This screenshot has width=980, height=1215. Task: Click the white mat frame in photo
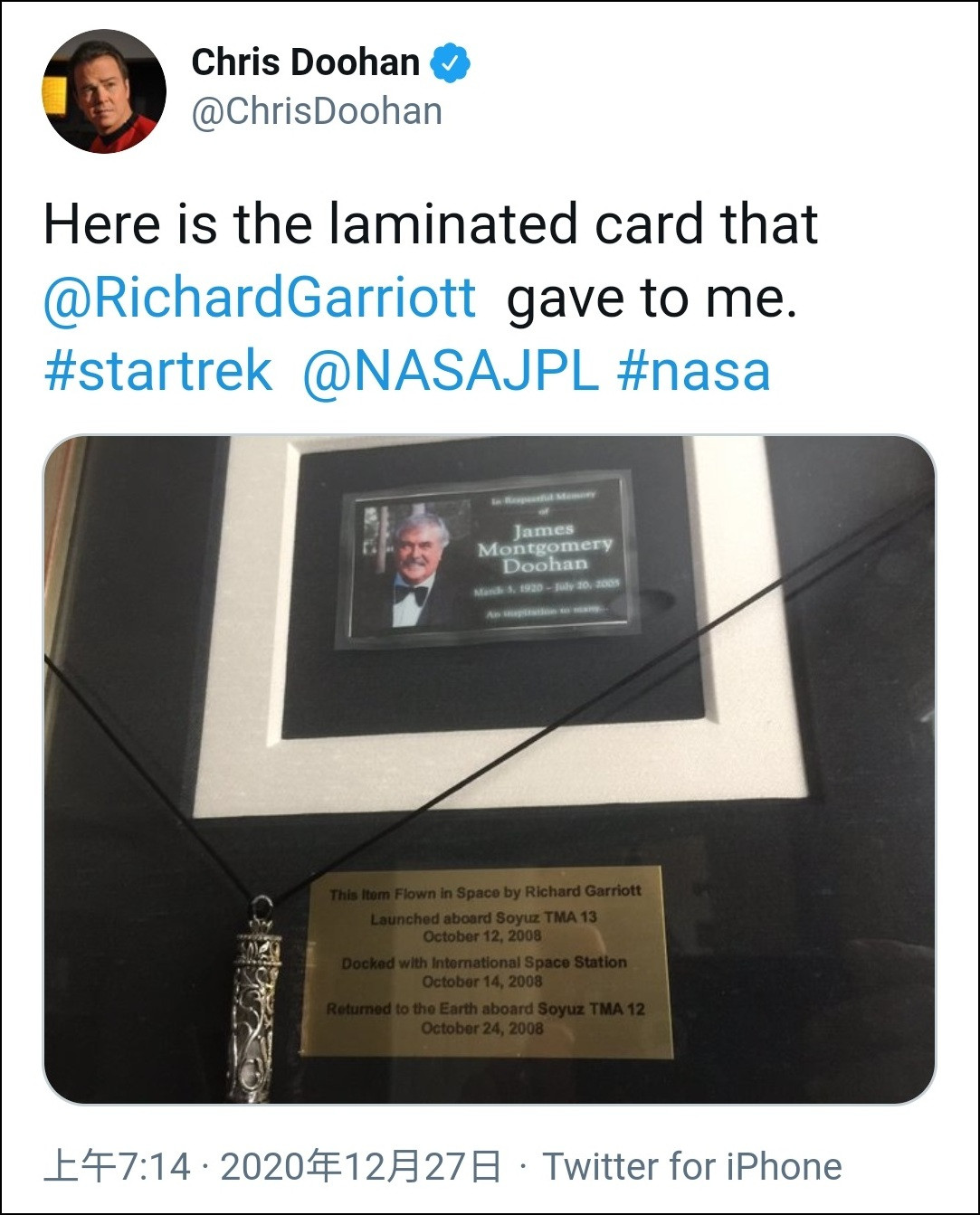tap(496, 624)
